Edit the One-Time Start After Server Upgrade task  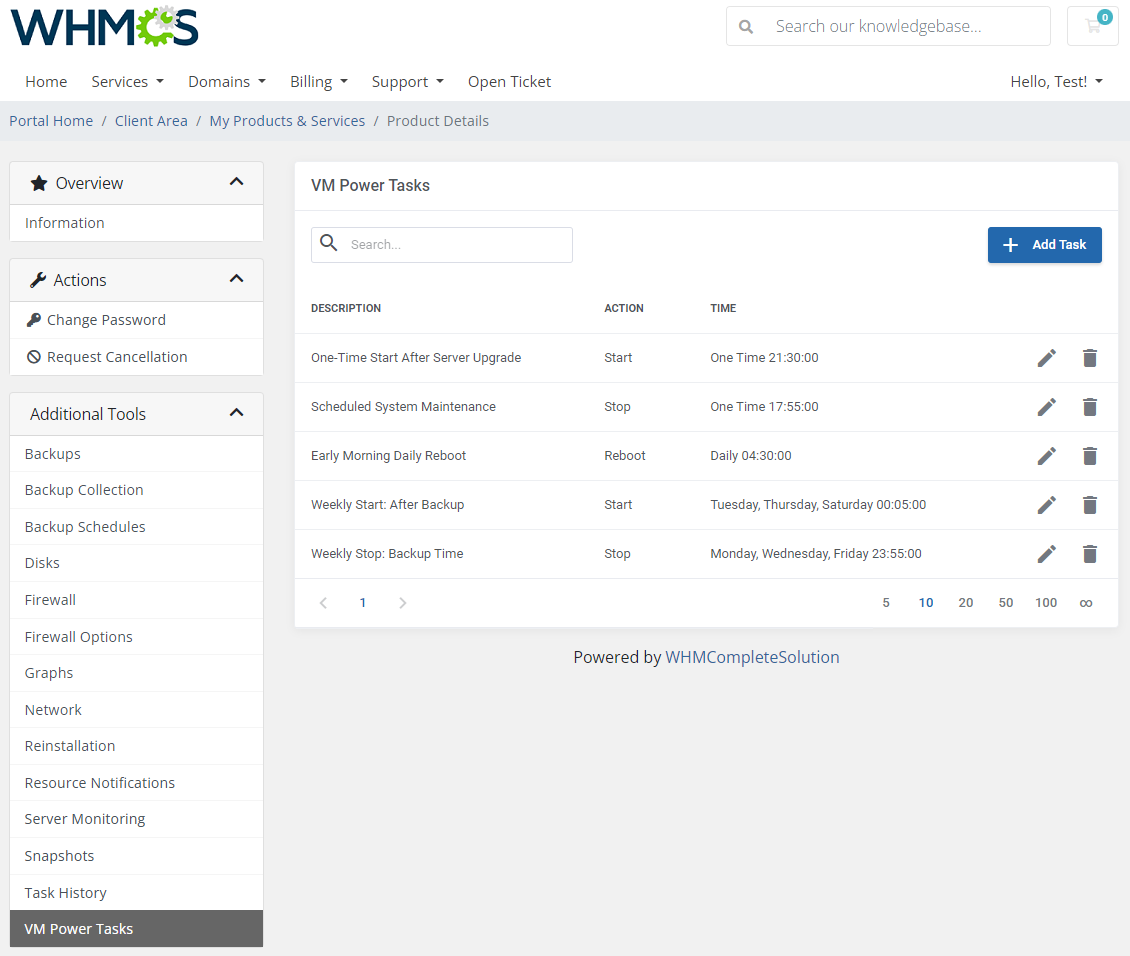(1046, 358)
